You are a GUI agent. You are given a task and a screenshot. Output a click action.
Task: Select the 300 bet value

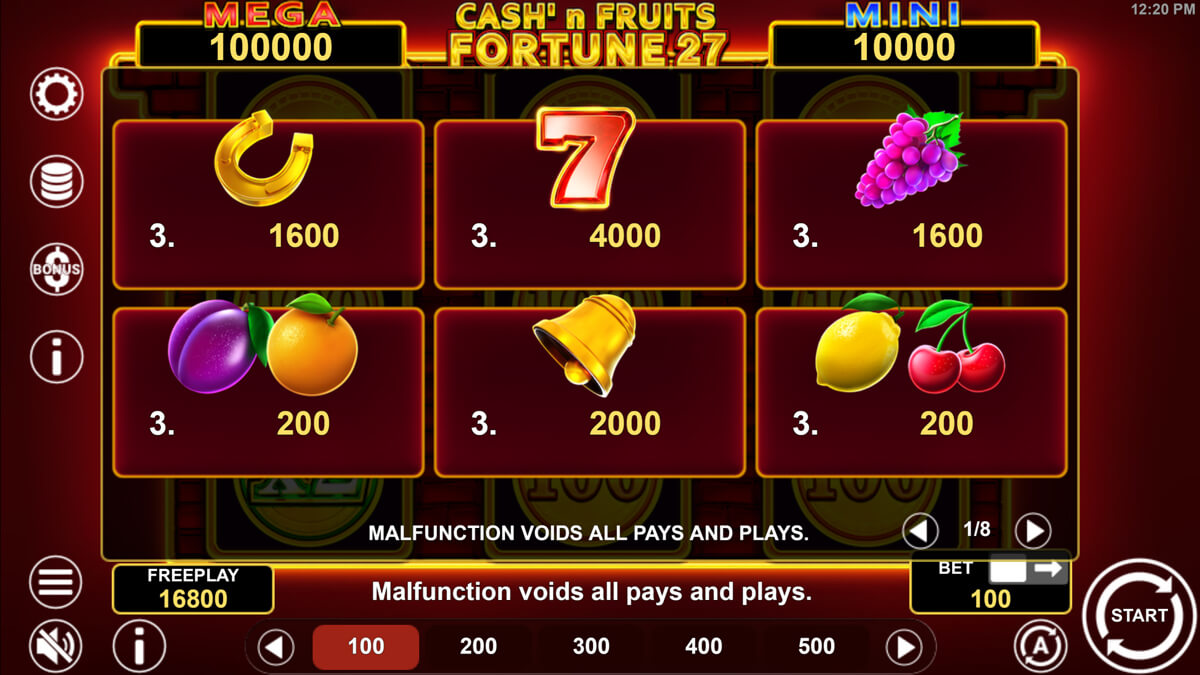pos(591,647)
